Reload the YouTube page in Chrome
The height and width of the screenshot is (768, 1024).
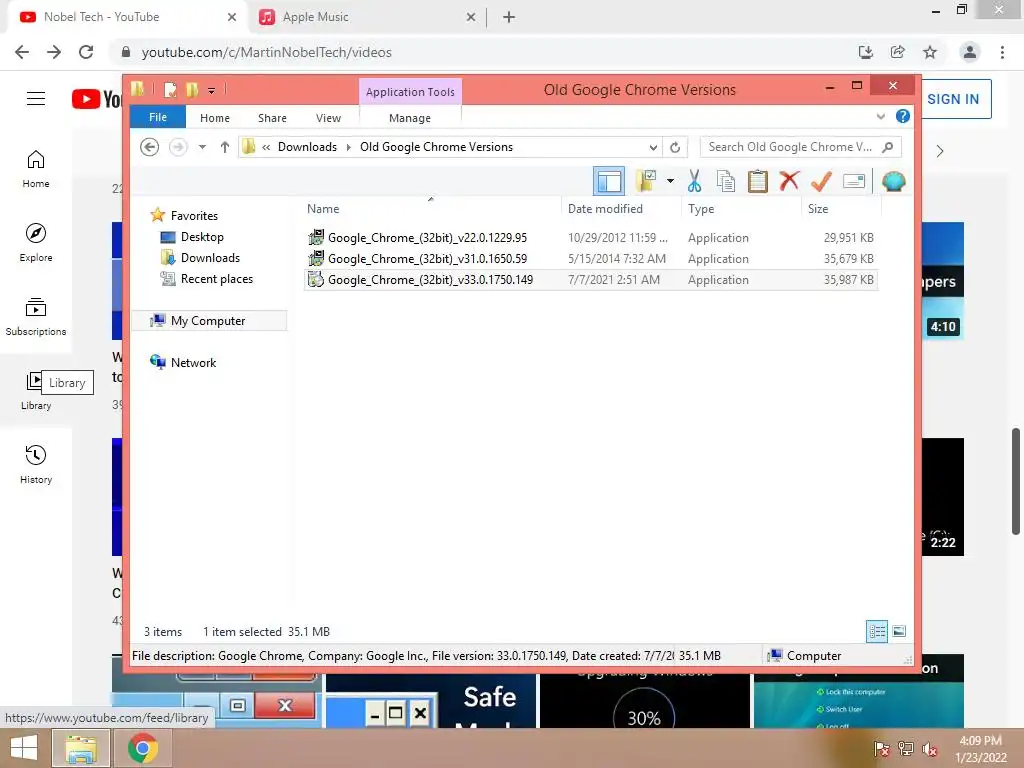click(x=86, y=52)
